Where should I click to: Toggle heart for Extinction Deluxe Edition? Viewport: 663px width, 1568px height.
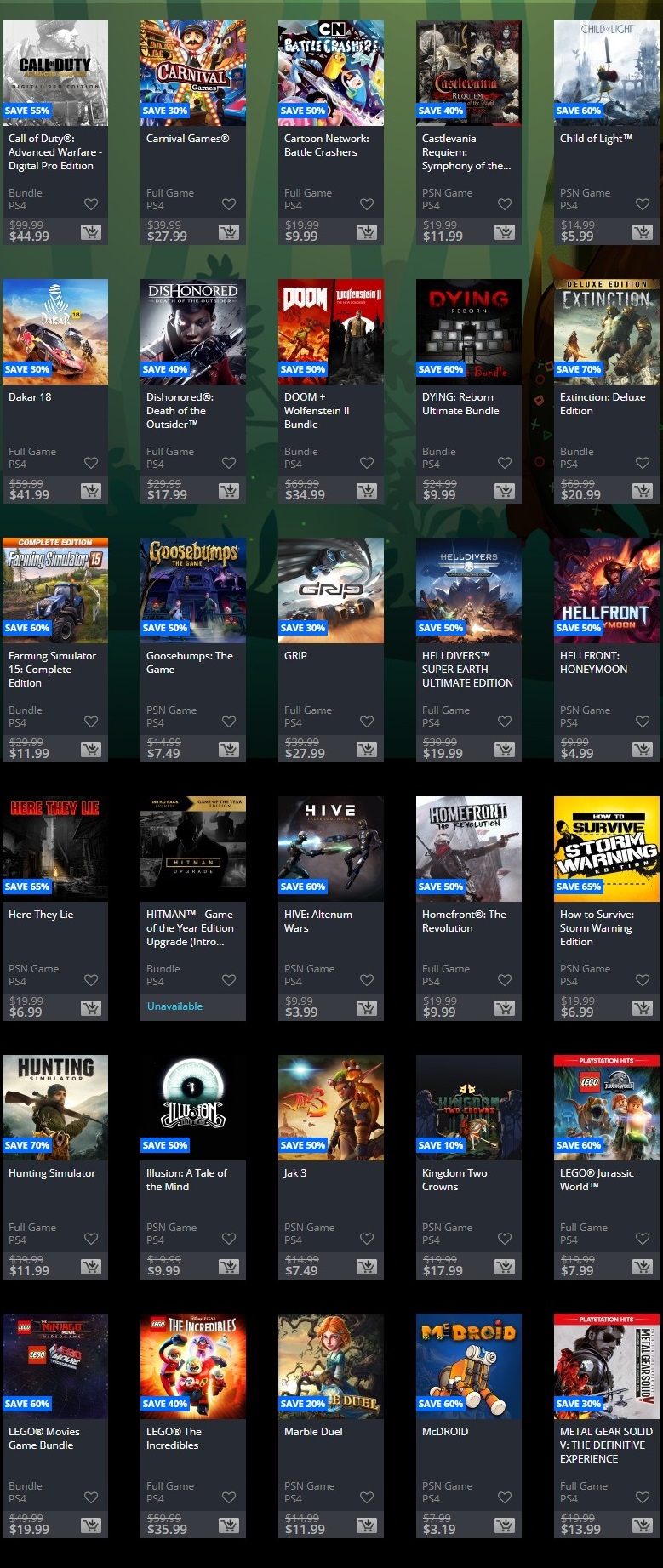[x=643, y=463]
